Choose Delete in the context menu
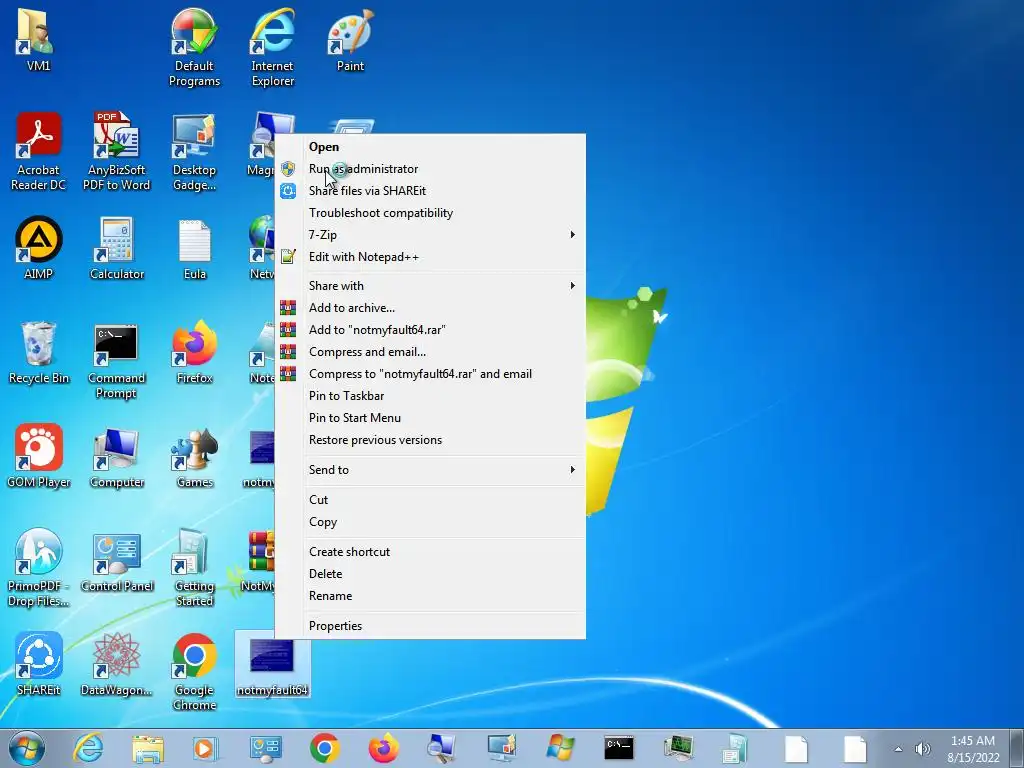Screen dimensions: 1024x768 (x=430, y=573)
